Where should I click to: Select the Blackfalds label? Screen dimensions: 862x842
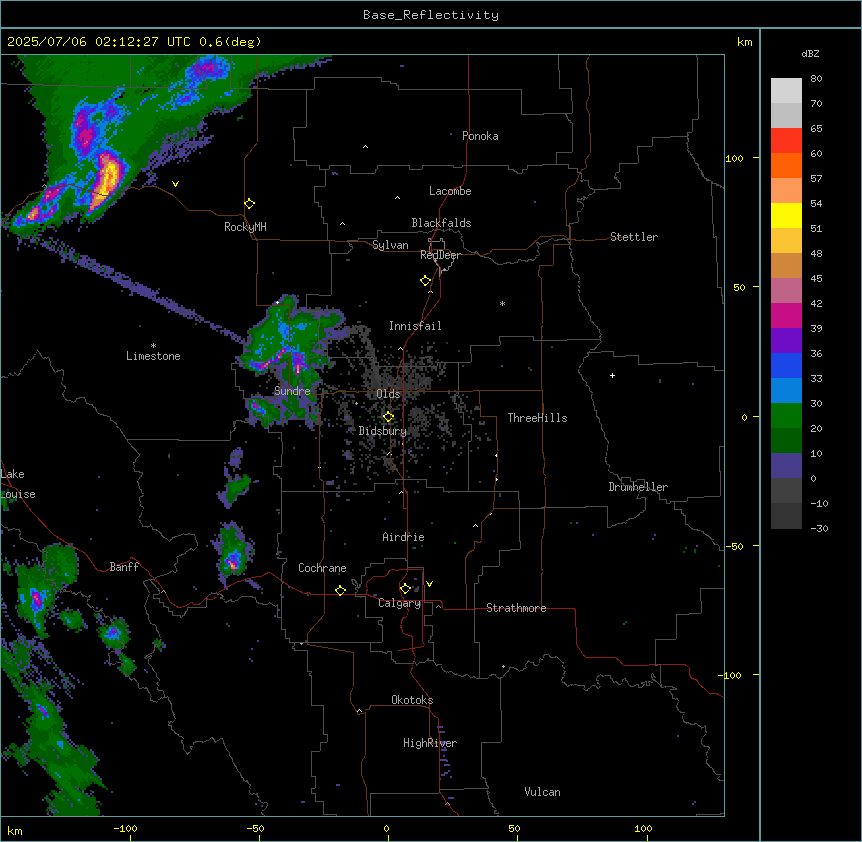coord(441,223)
